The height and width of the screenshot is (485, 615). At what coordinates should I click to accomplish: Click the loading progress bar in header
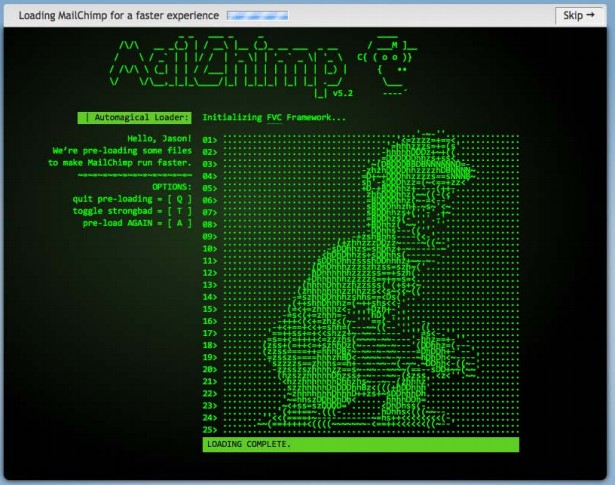pos(257,16)
